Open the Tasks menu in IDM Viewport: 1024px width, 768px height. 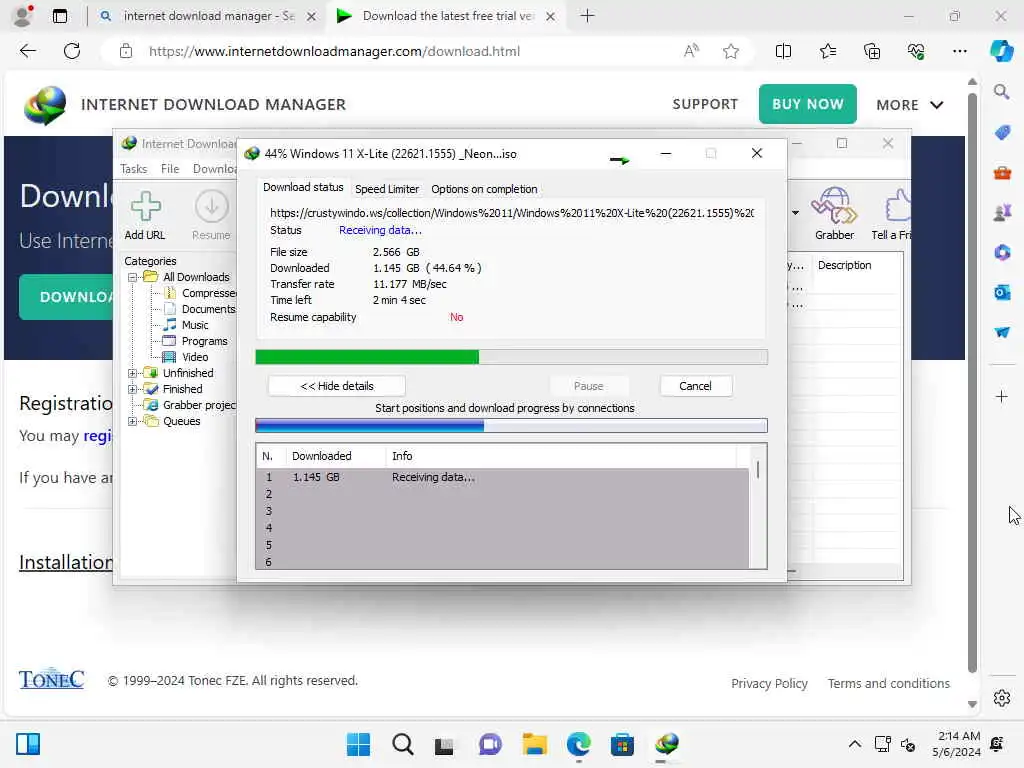tap(134, 168)
